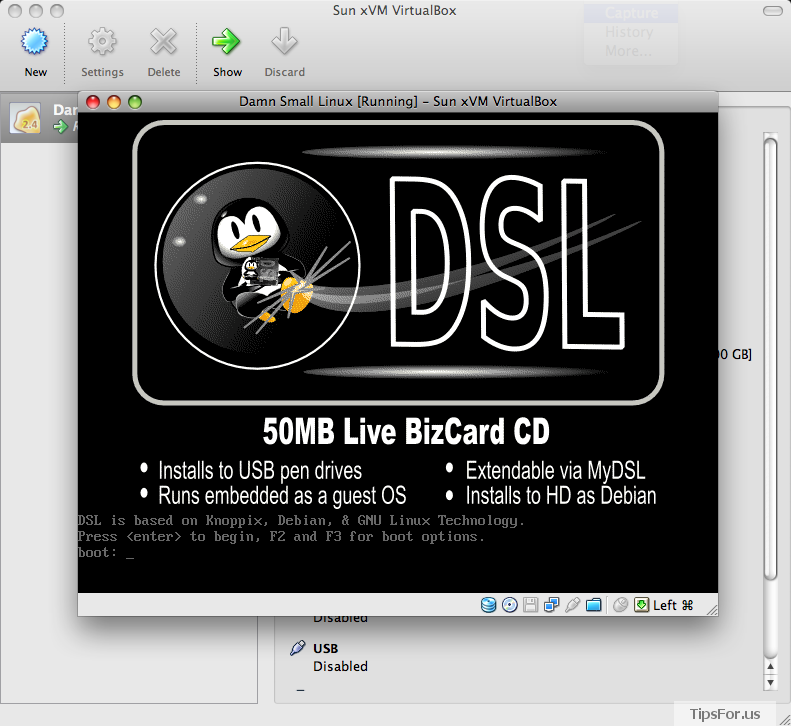Zoom the VM window with green button
The width and height of the screenshot is (791, 726).
pyautogui.click(x=135, y=102)
